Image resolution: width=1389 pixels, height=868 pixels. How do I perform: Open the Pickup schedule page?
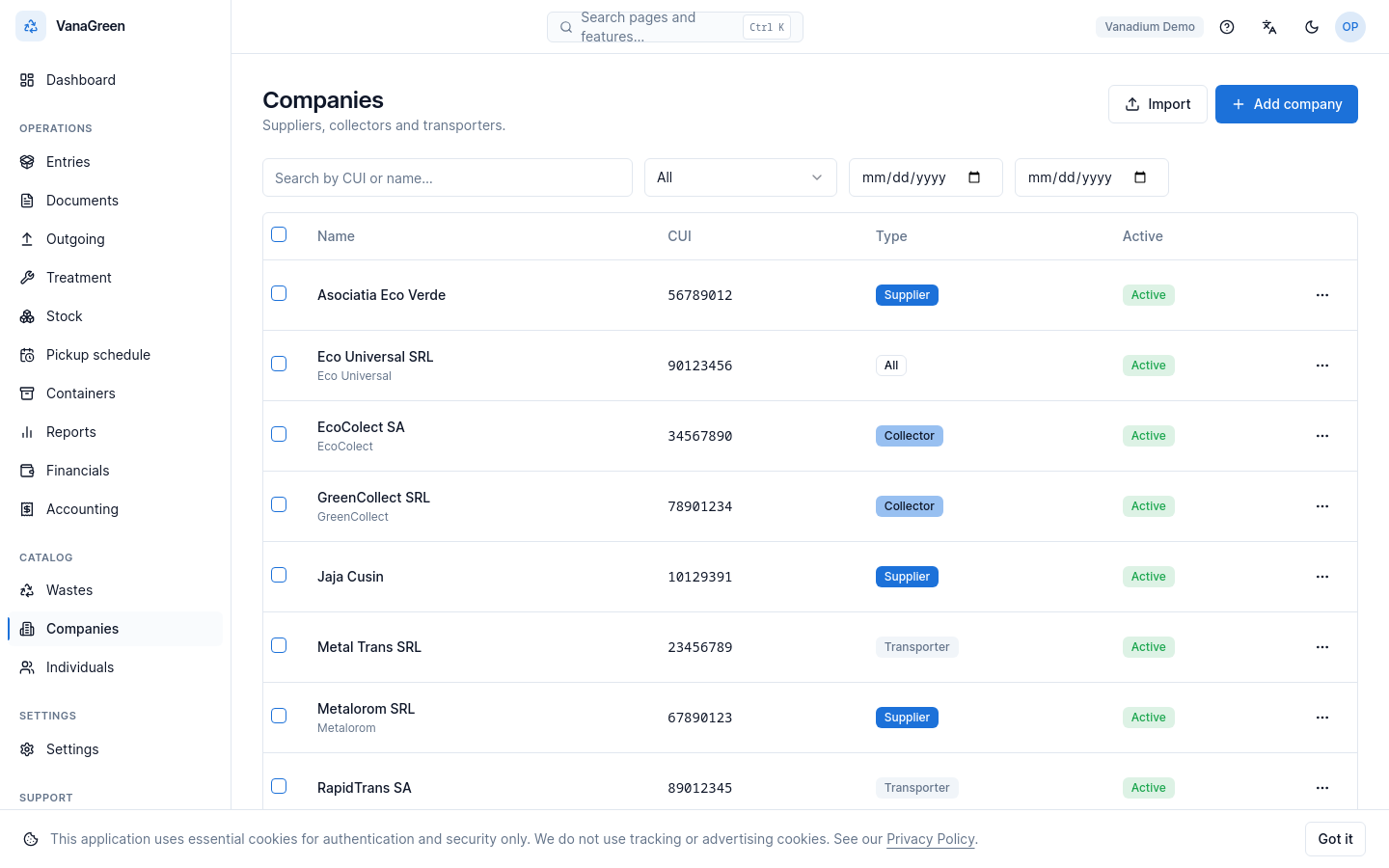[115, 355]
